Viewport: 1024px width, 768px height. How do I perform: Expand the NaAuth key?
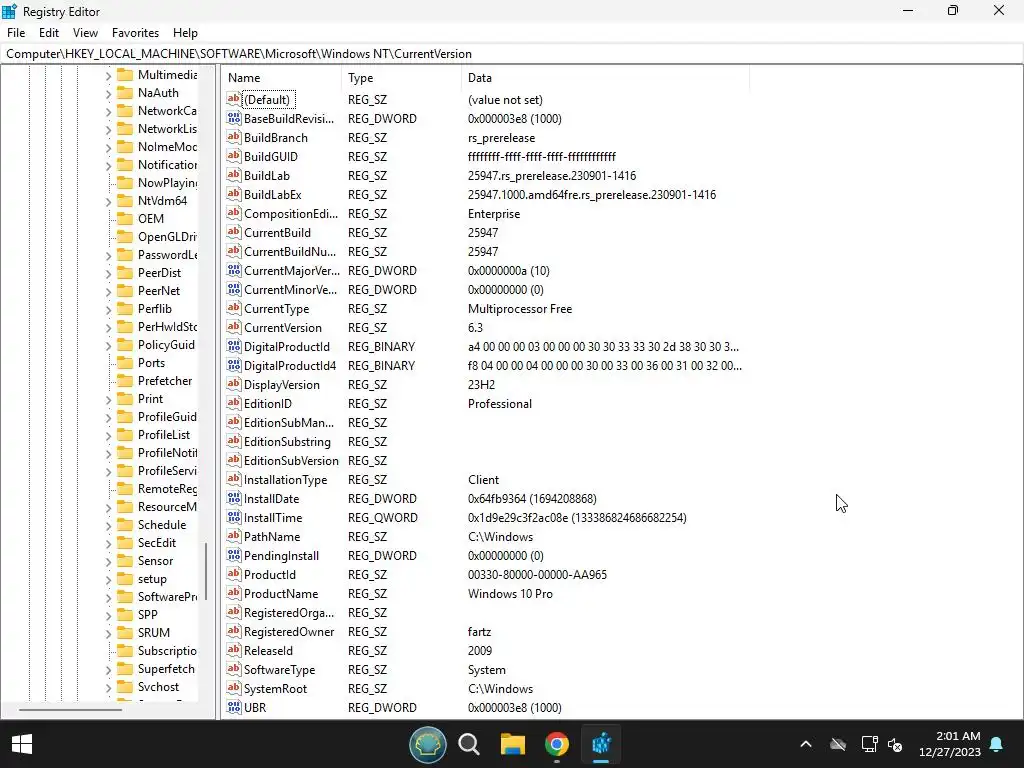pos(108,93)
